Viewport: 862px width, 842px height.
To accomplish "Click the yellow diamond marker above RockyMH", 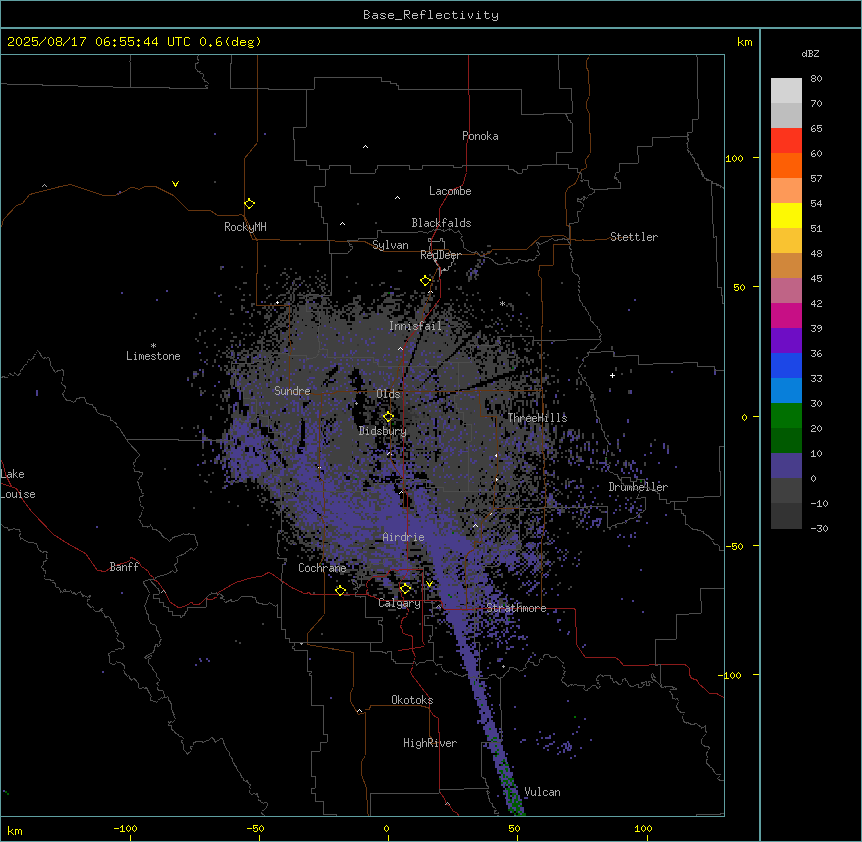I will pos(249,204).
